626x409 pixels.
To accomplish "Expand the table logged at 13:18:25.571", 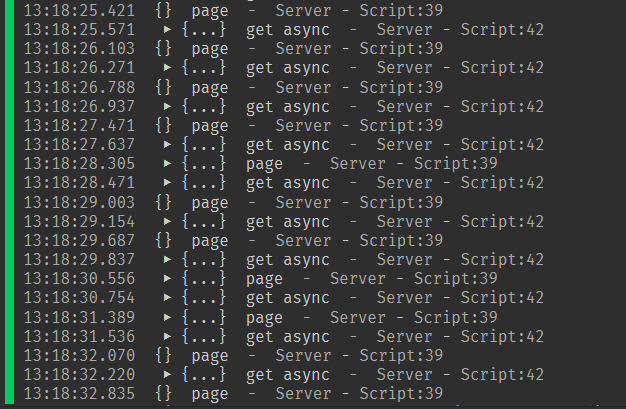I will tap(167, 30).
